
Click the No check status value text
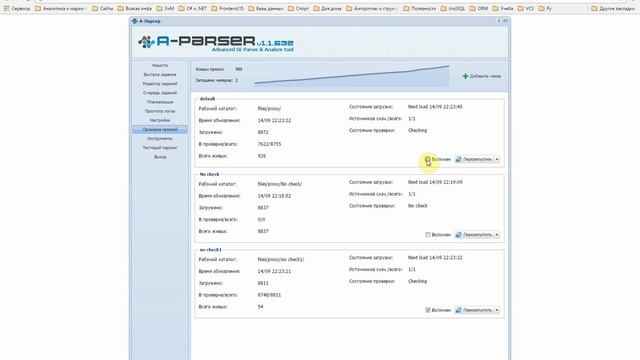418,206
